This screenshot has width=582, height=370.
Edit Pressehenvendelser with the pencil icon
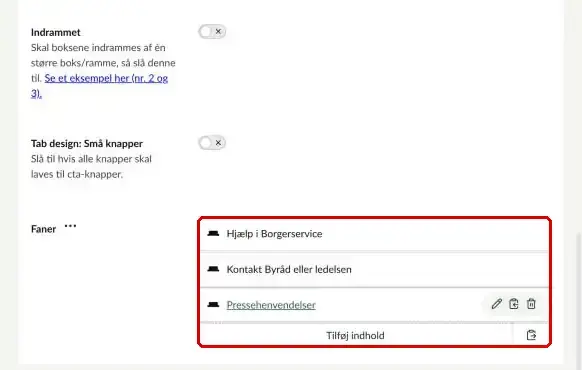497,304
